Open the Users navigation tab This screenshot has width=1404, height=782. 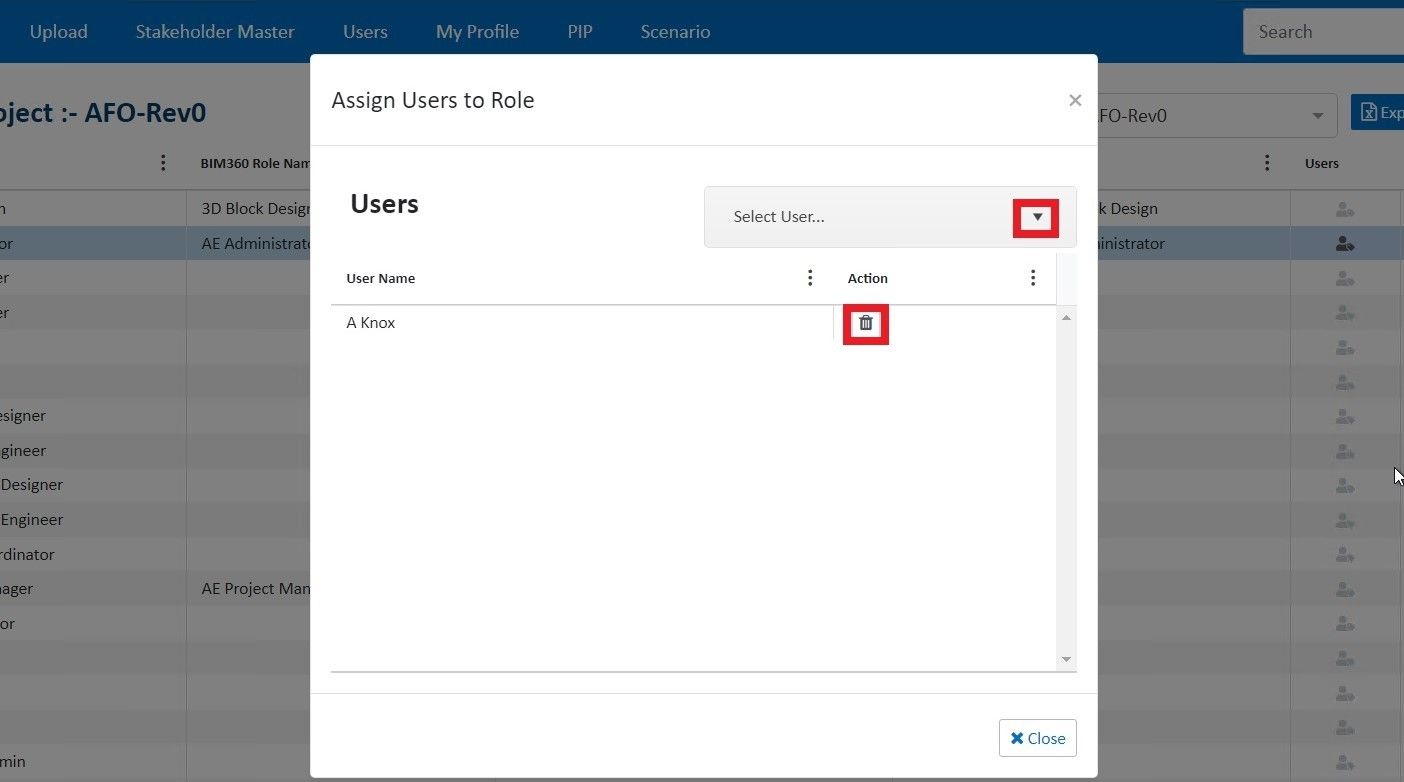(365, 32)
